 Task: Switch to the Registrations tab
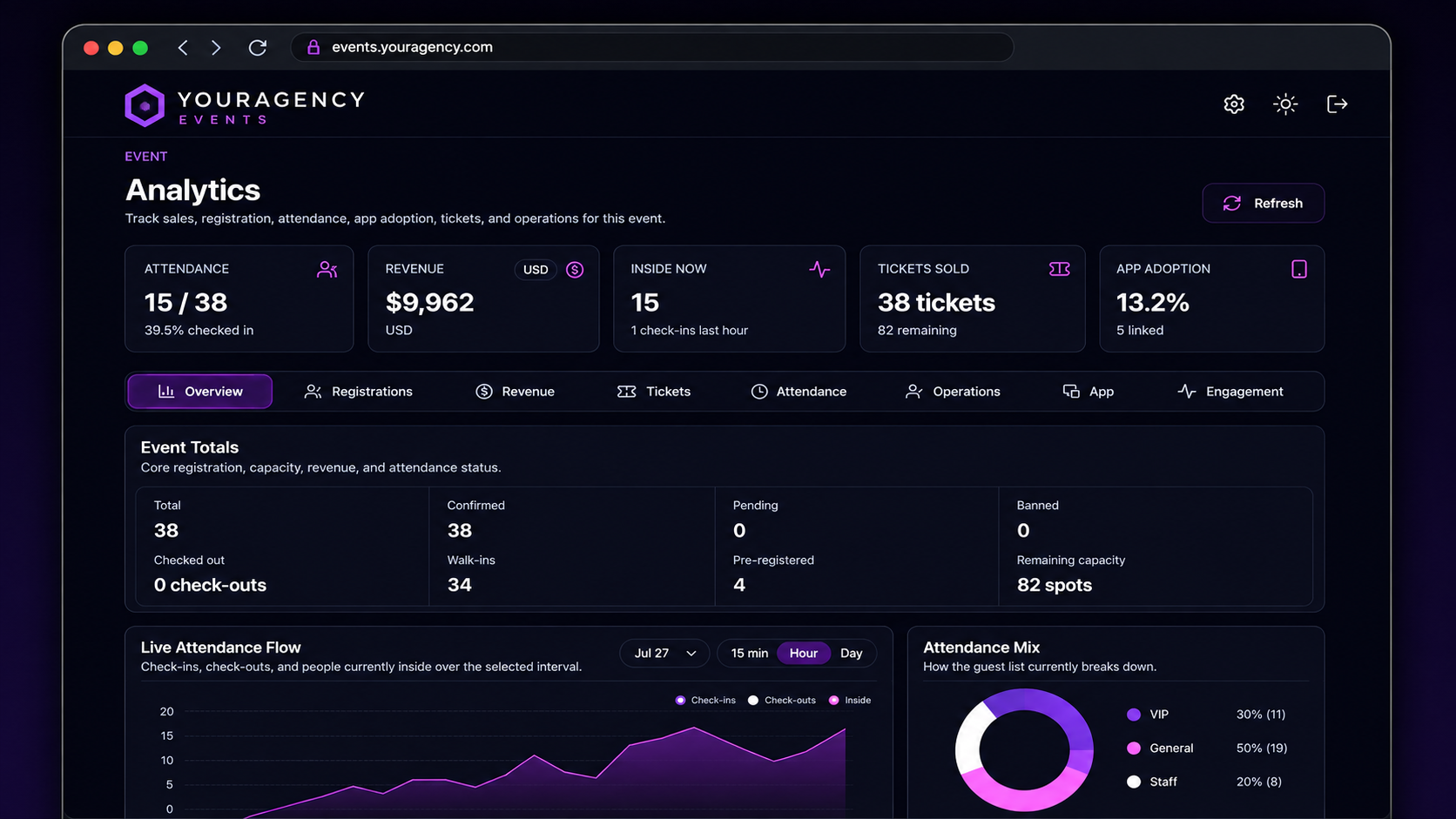point(358,392)
